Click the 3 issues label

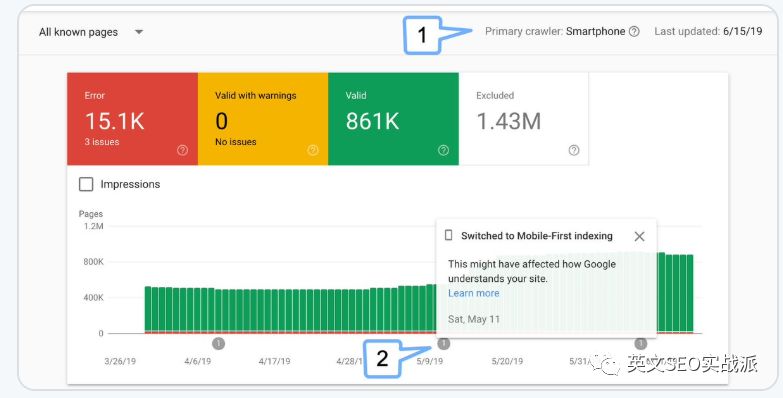pos(102,142)
